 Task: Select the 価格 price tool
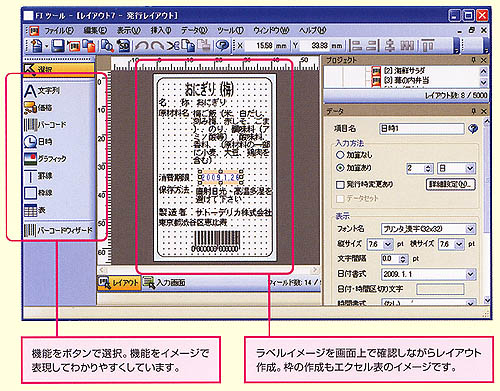click(x=38, y=108)
